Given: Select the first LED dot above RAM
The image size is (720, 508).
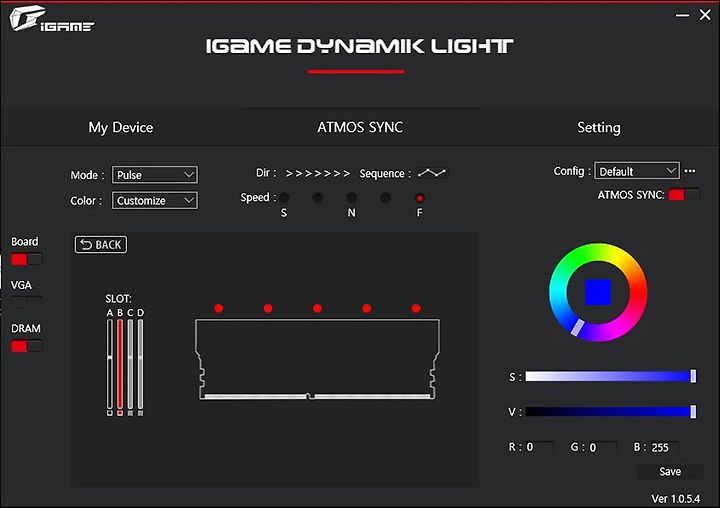Looking at the screenshot, I should click(219, 308).
